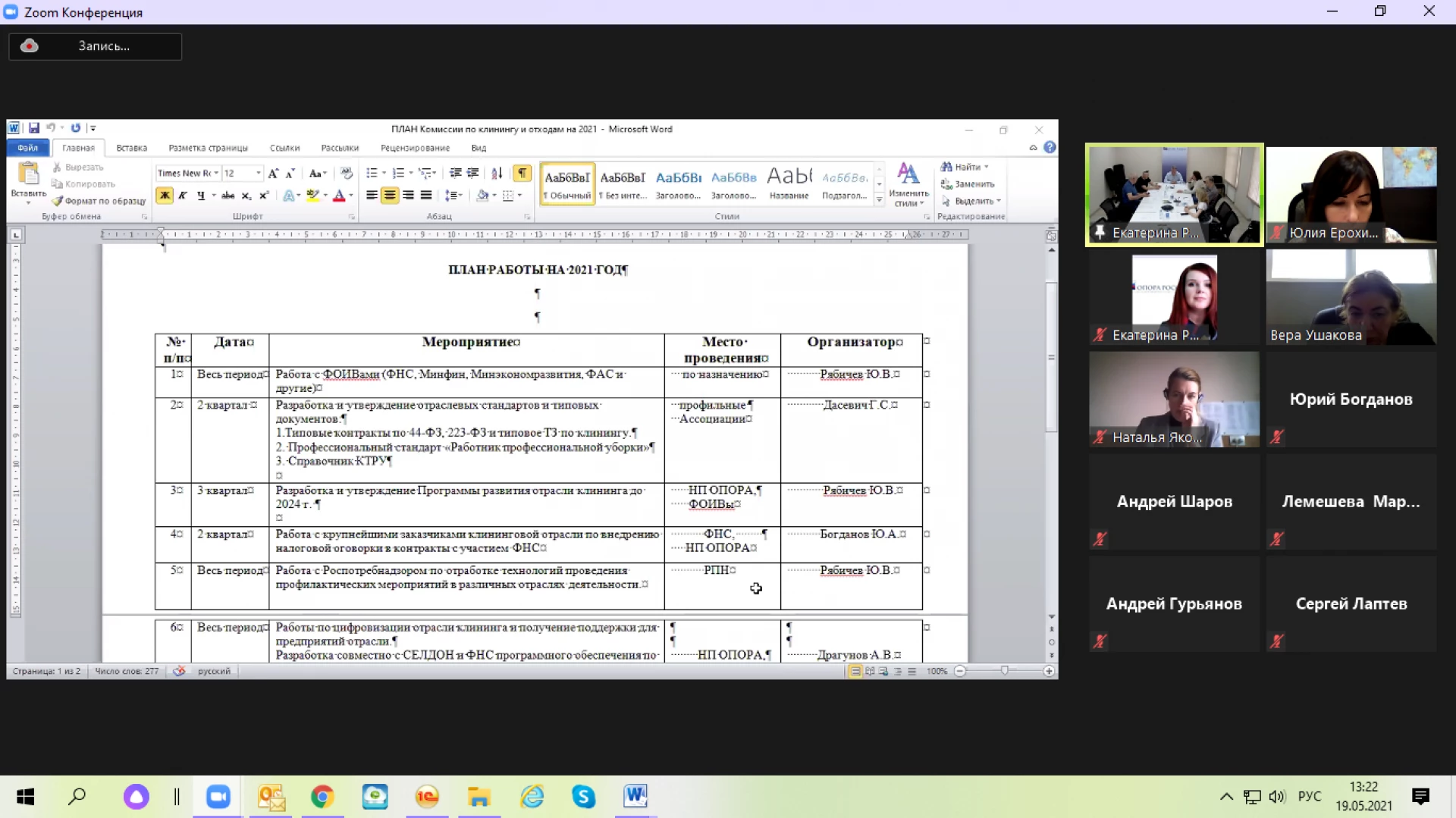Viewport: 1456px width, 818px height.
Task: Toggle Print Layout view button
Action: pyautogui.click(x=855, y=671)
